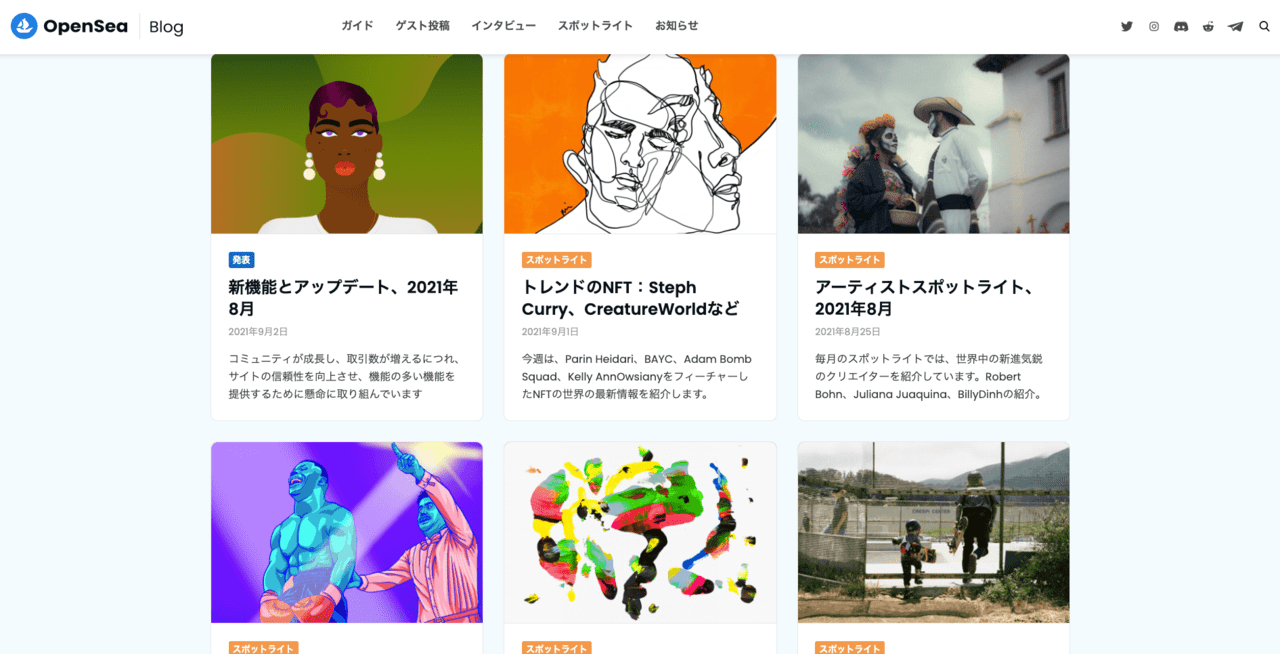
Task: Open アーティストスポットライト、2021年8月 article title
Action: (924, 298)
